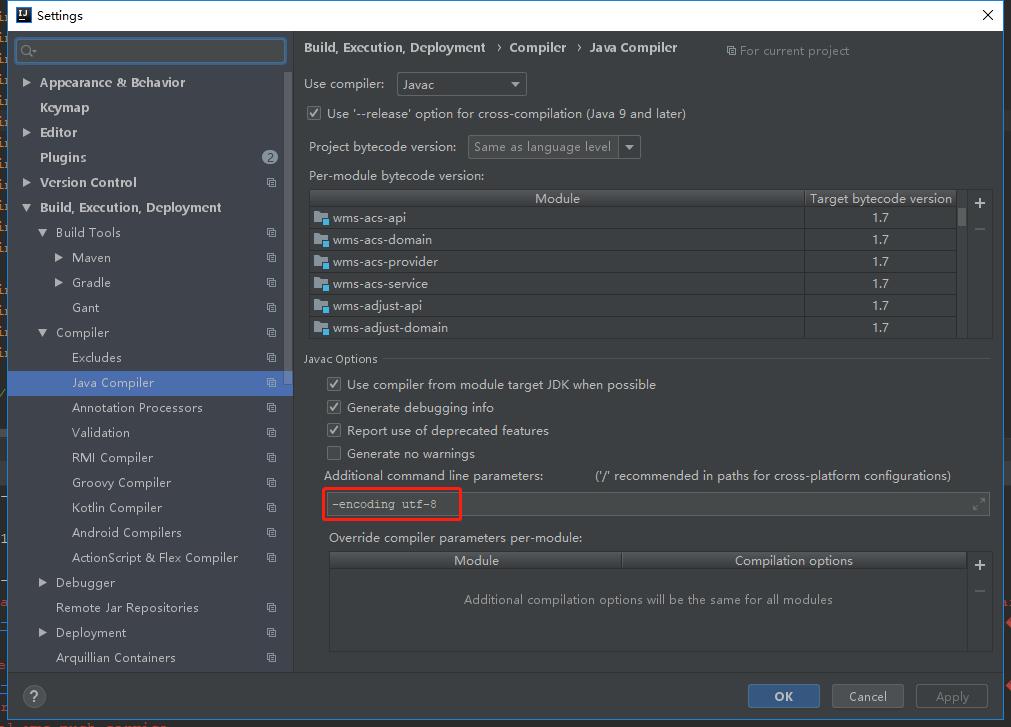Click the project-level icon beside Android Compilers
This screenshot has height=727, width=1011.
pyautogui.click(x=271, y=533)
